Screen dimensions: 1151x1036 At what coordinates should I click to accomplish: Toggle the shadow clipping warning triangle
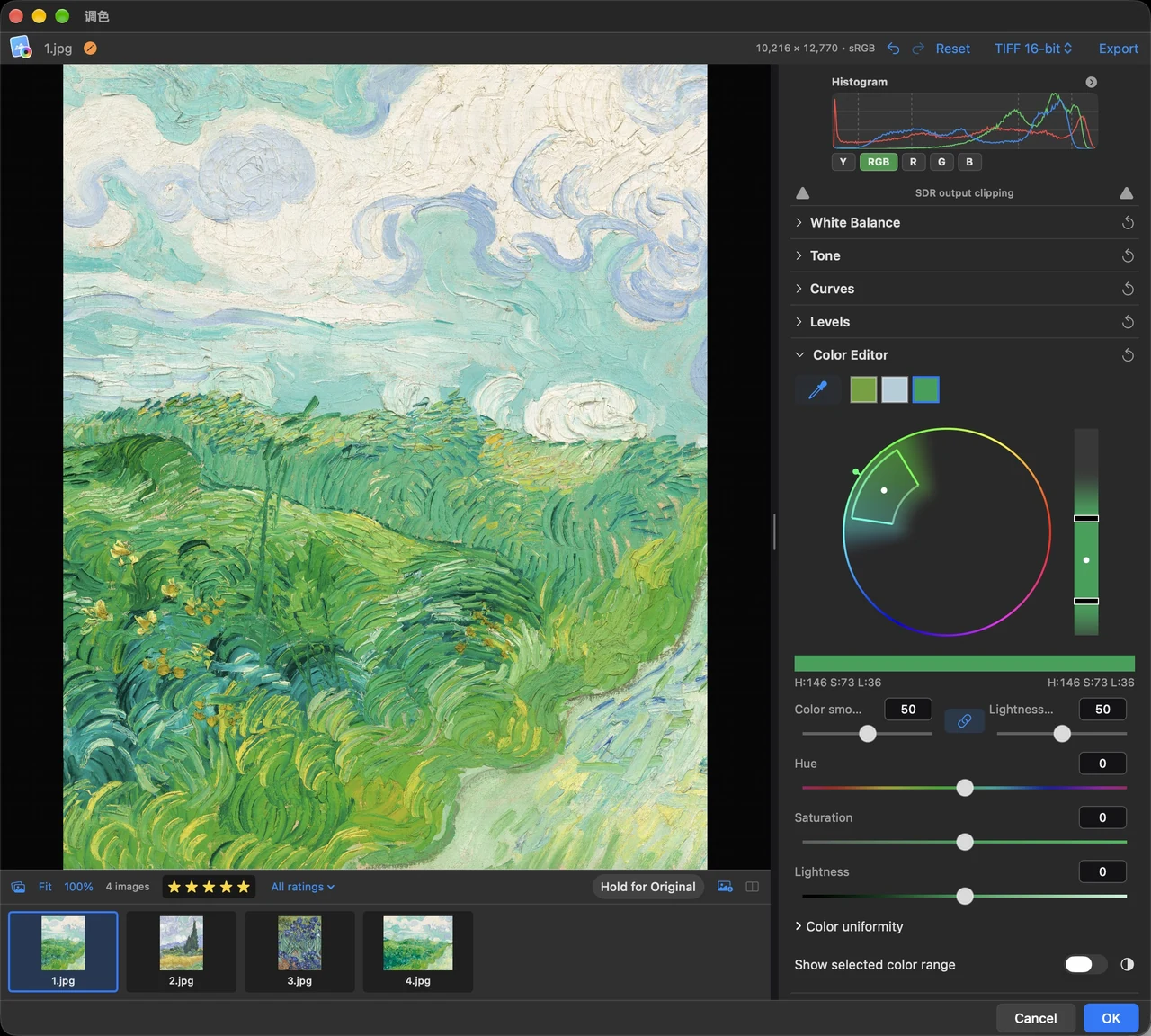tap(803, 193)
